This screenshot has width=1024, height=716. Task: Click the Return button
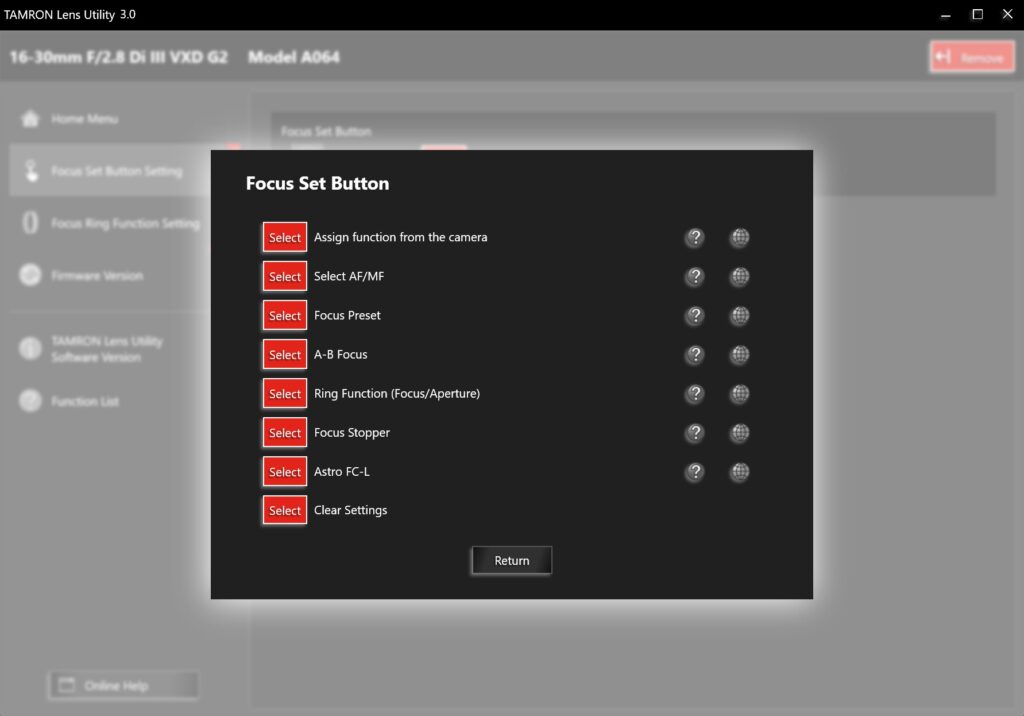pos(511,561)
